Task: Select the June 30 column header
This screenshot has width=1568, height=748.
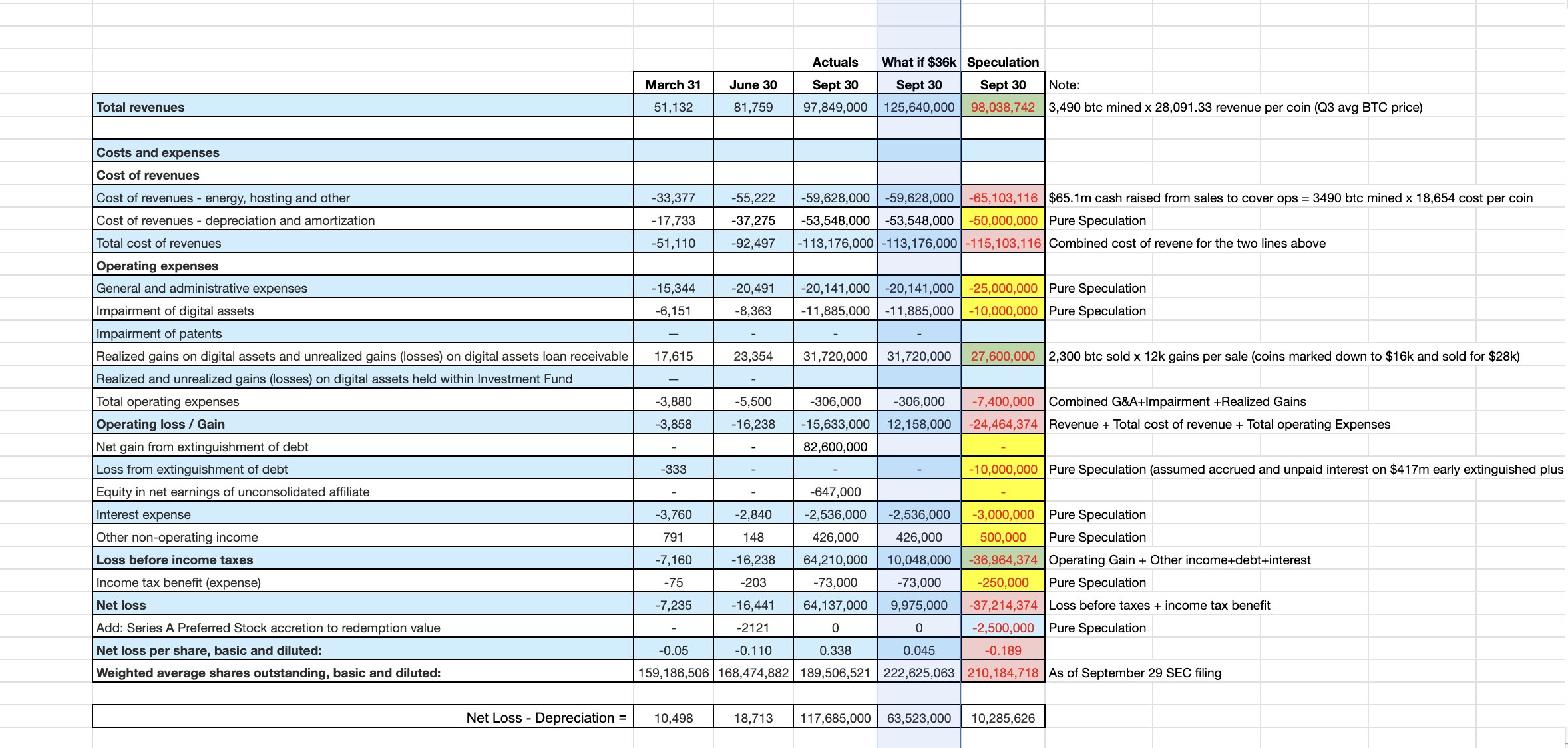Action: 753,85
